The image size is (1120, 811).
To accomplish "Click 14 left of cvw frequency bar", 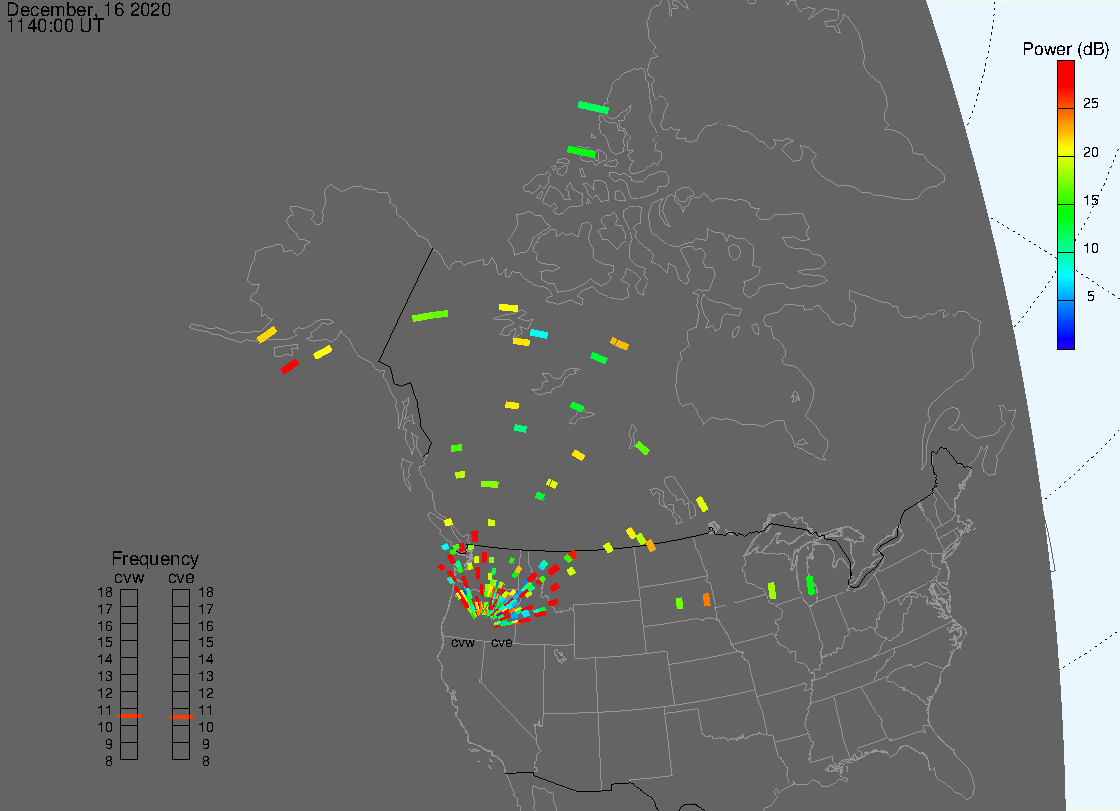I will click(105, 660).
